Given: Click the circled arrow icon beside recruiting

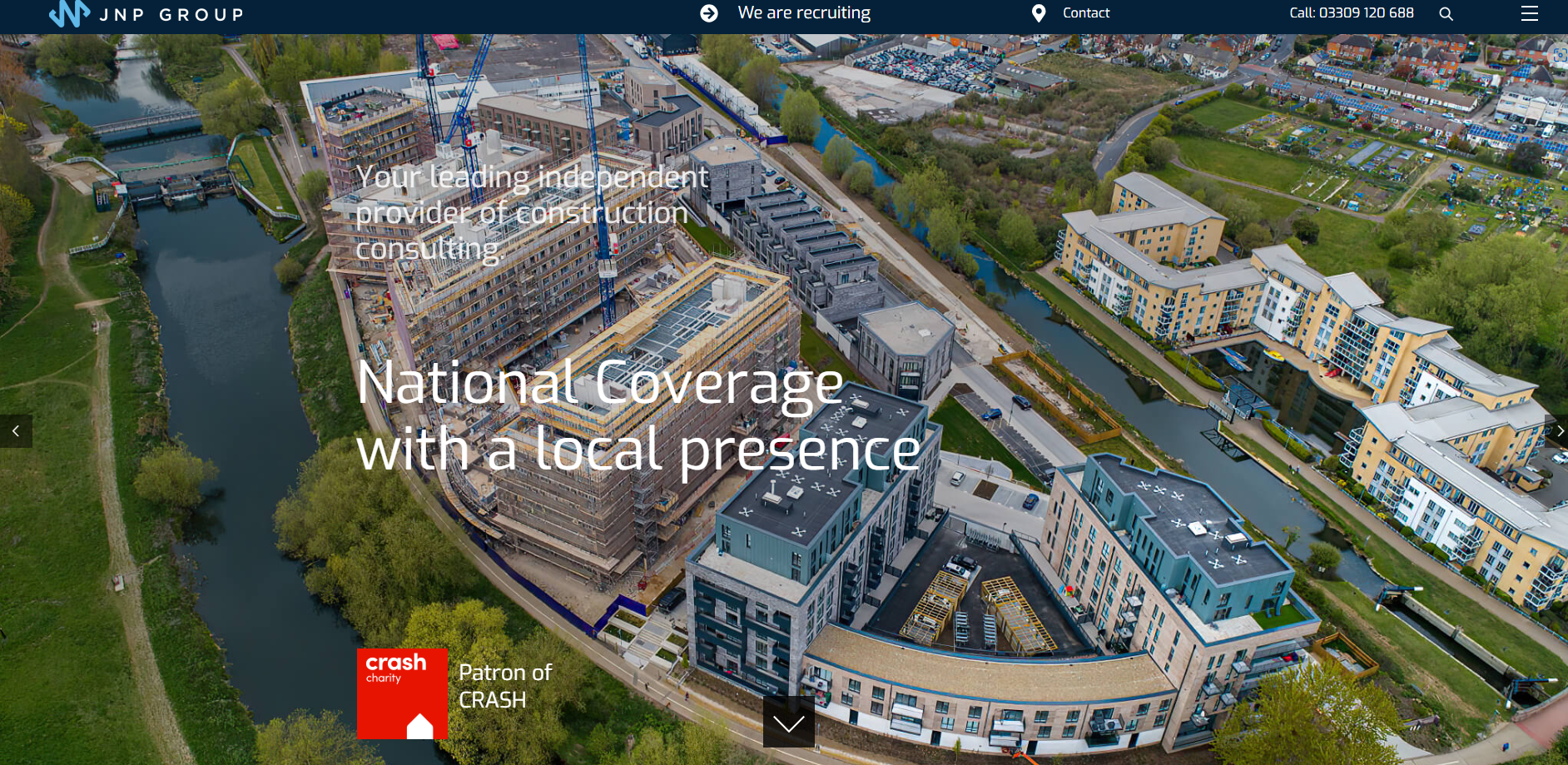Looking at the screenshot, I should pos(709,13).
